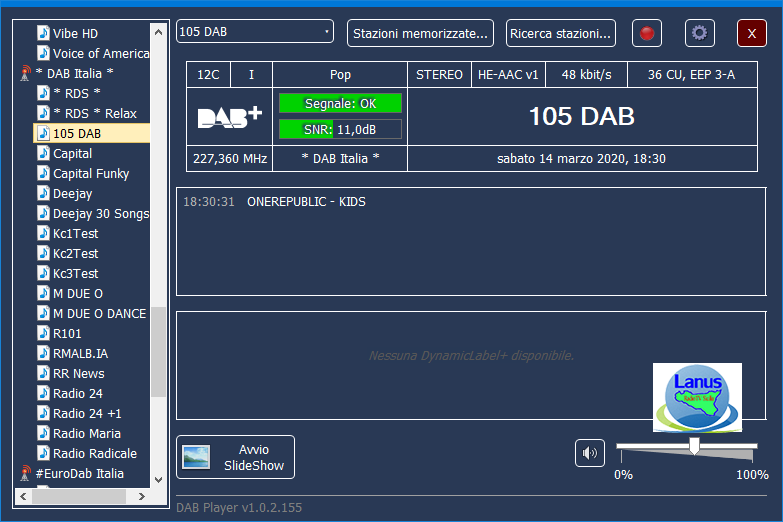Open Stazioni memorizzate dialog
This screenshot has width=783, height=522.
[420, 33]
